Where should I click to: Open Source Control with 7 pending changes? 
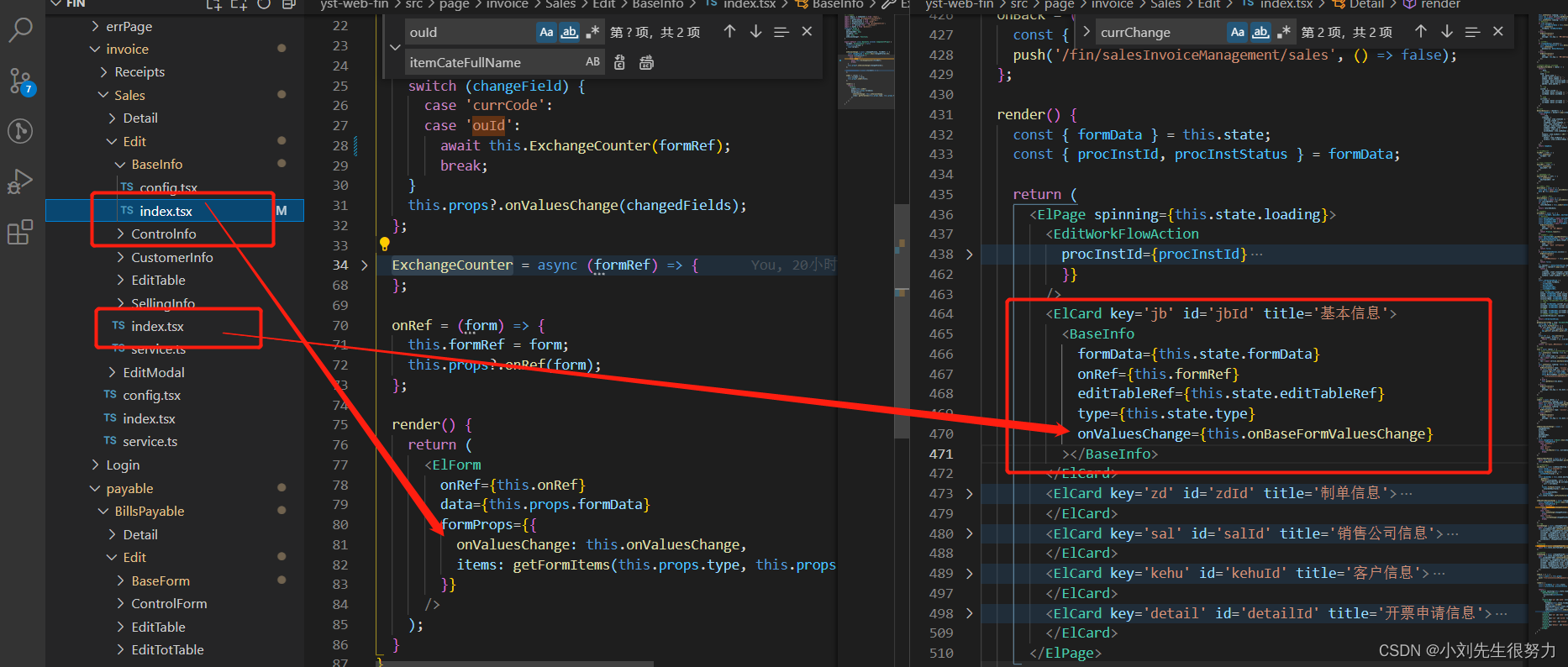click(20, 81)
